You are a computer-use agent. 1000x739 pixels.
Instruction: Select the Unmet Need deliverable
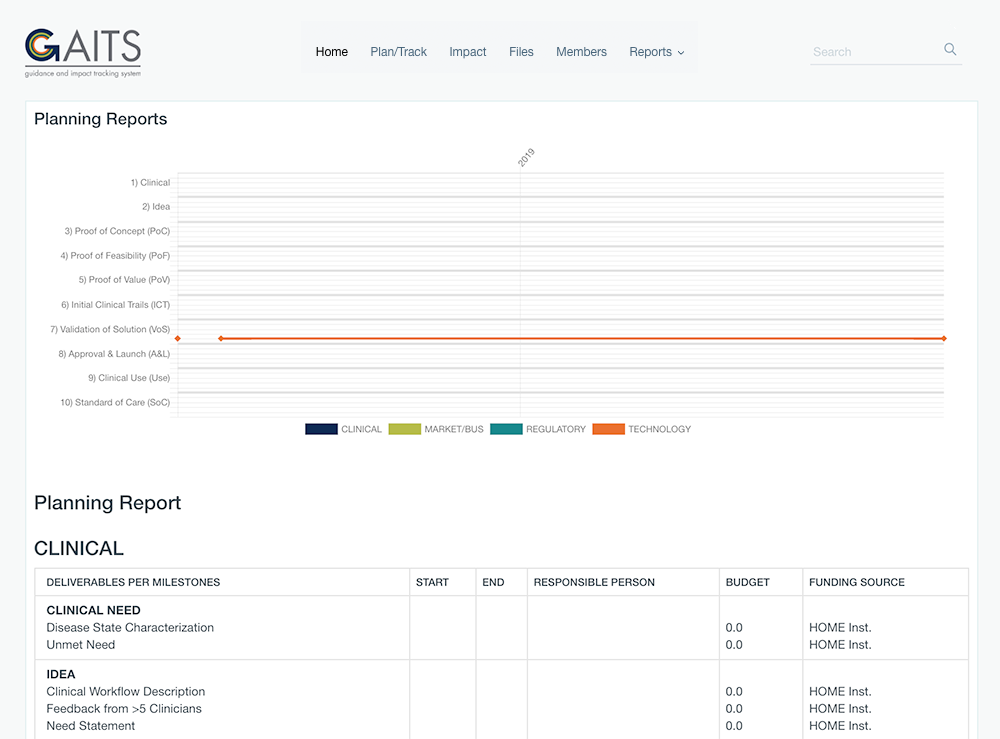(x=80, y=645)
